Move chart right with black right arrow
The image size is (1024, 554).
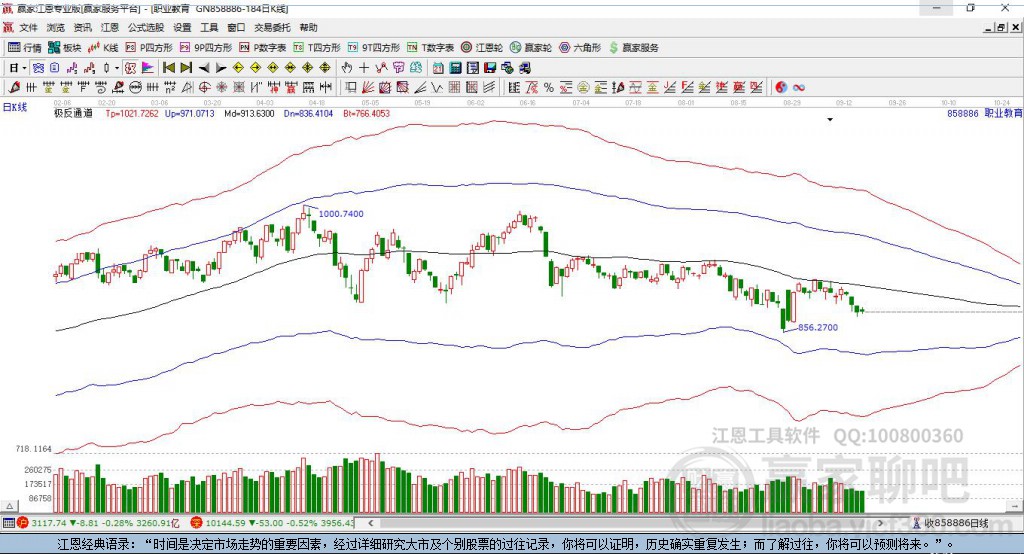pyautogui.click(x=221, y=68)
